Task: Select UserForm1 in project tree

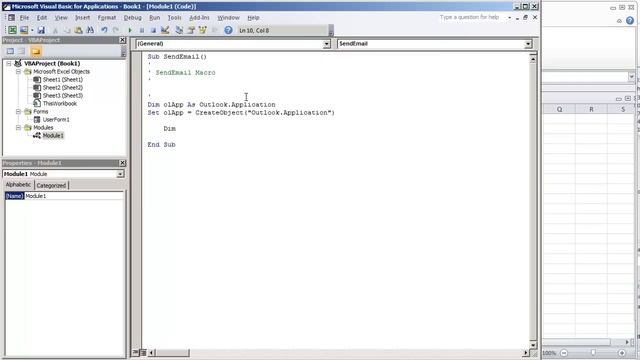Action: [56, 120]
